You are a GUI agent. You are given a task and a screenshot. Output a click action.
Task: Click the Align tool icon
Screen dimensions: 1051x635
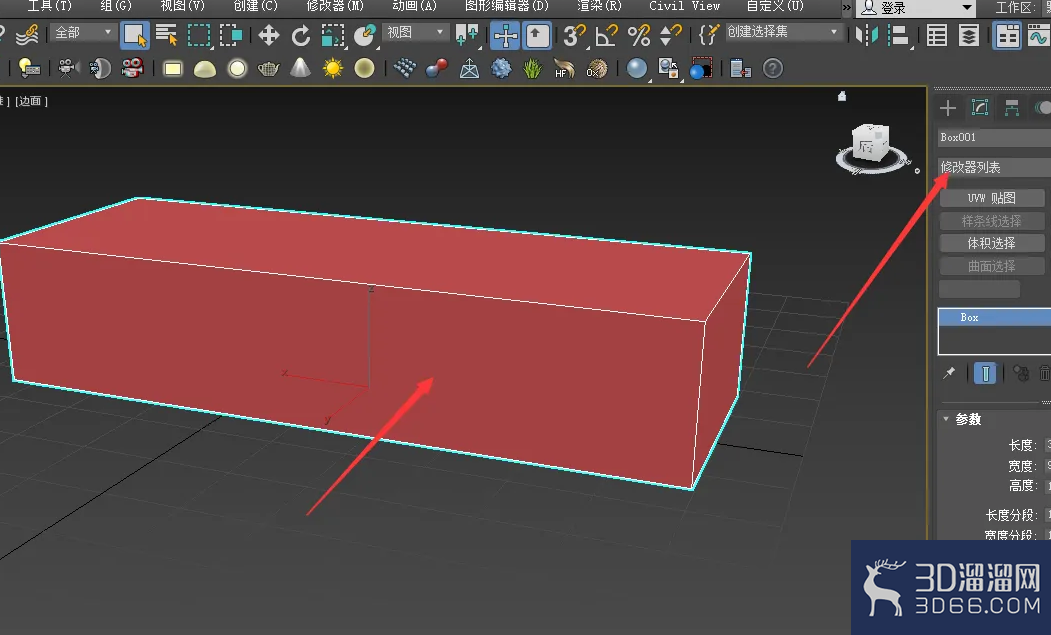click(898, 35)
